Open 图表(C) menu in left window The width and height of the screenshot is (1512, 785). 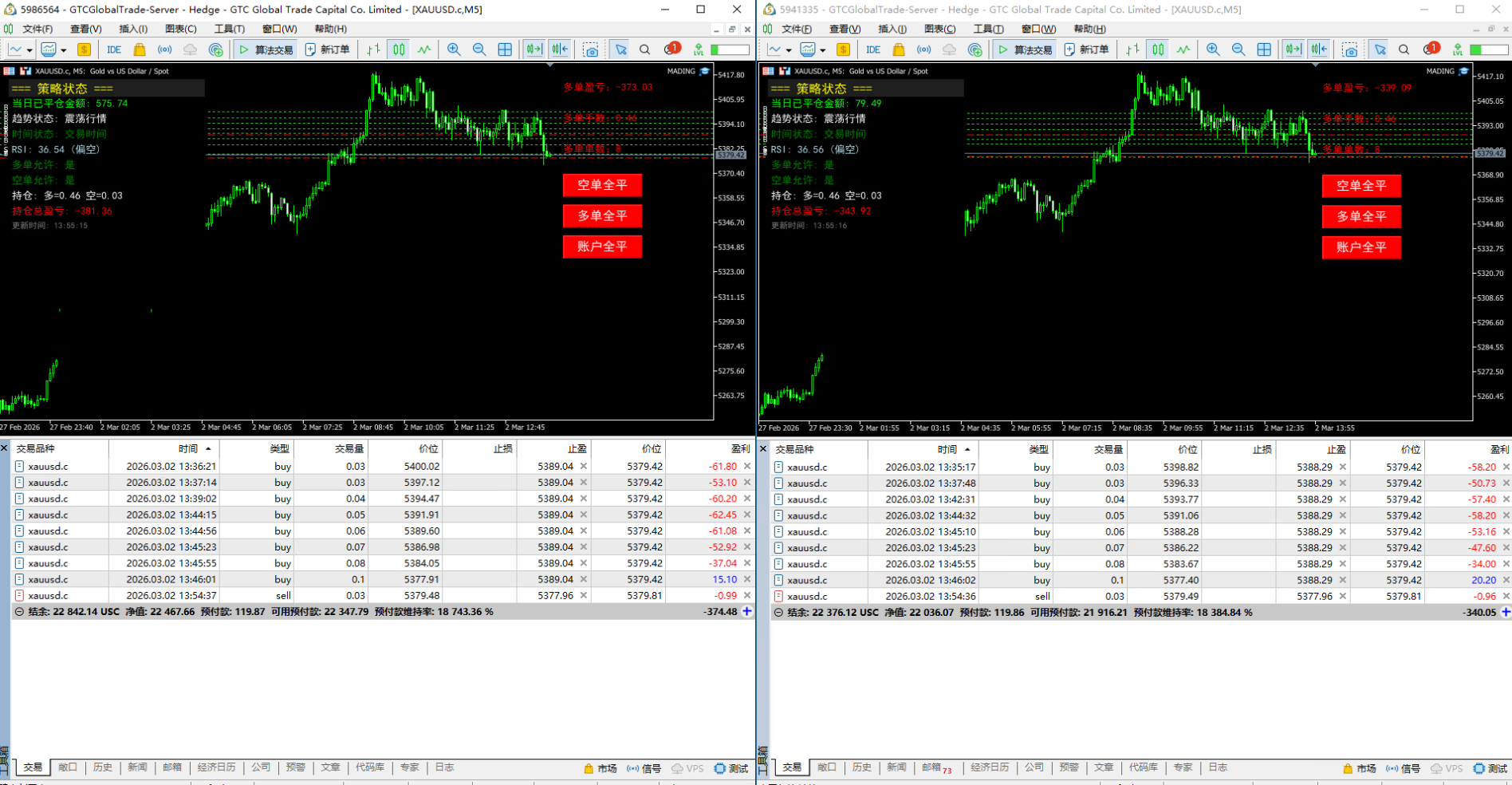tap(180, 29)
